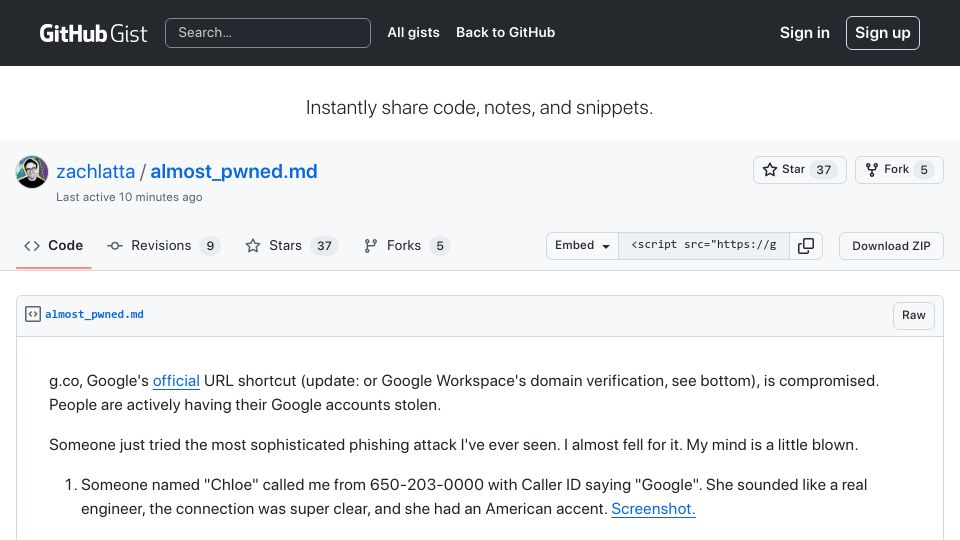Open zachlatta profile link
The height and width of the screenshot is (540, 960).
(x=96, y=171)
